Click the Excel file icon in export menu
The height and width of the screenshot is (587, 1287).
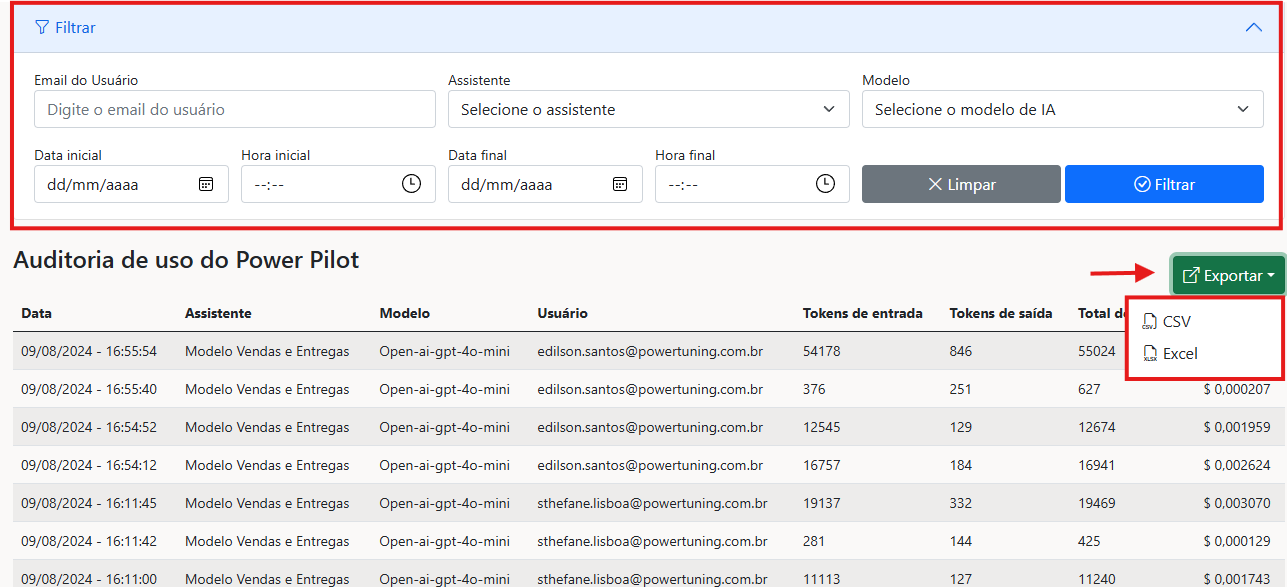click(x=1150, y=354)
